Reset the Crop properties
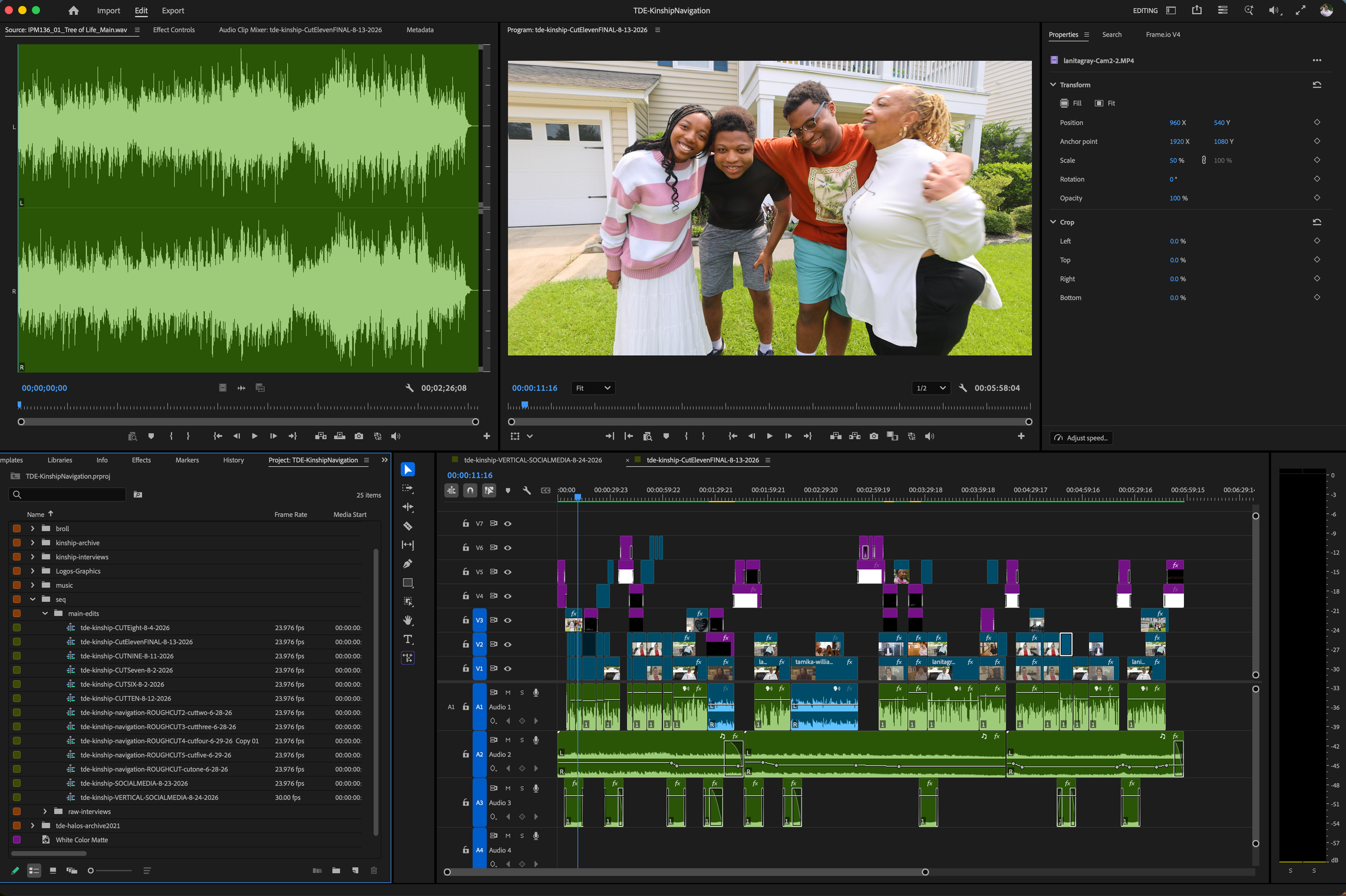The height and width of the screenshot is (896, 1346). pyautogui.click(x=1317, y=222)
